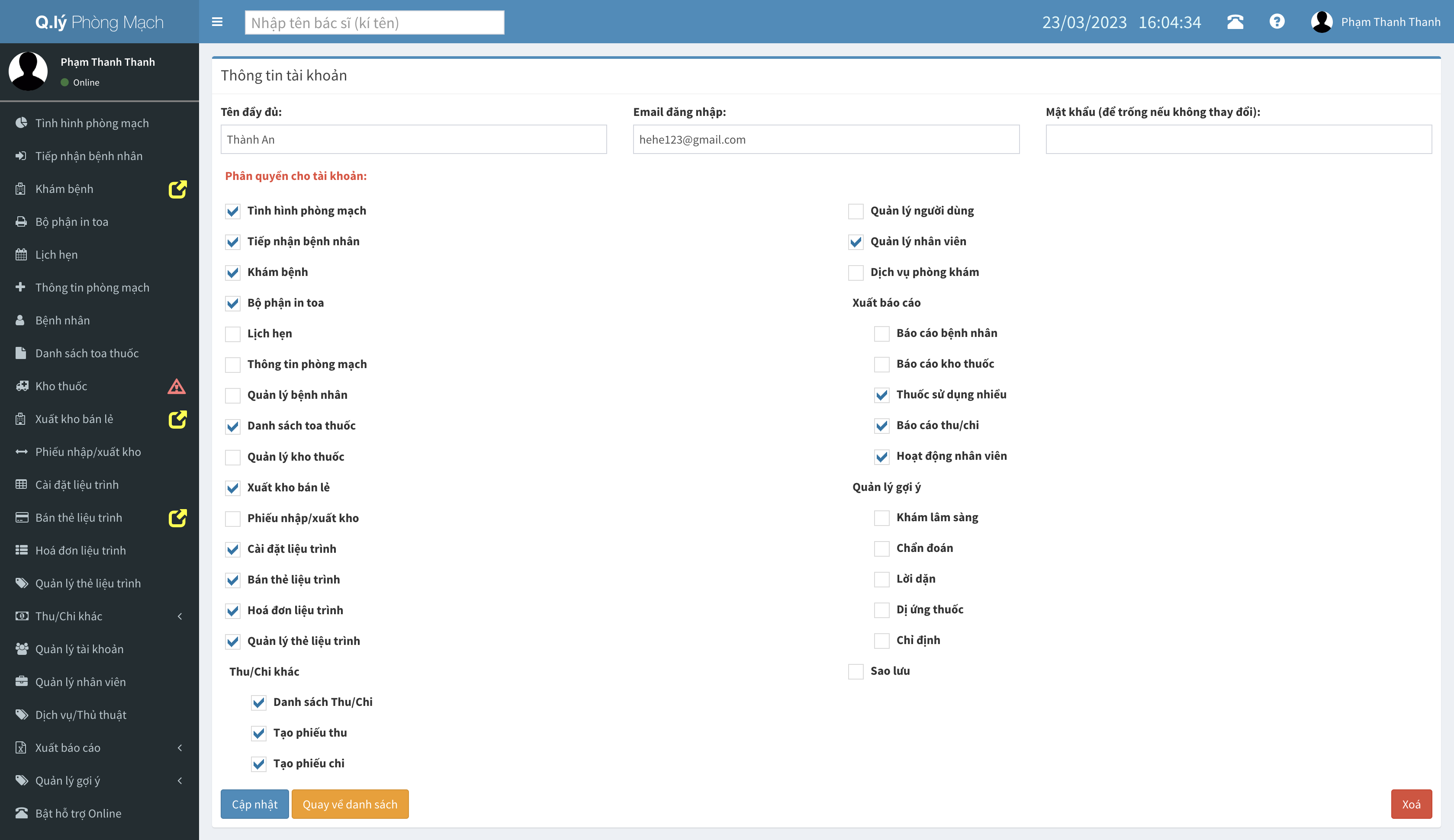Toggle the sidebar hamburger menu icon
This screenshot has width=1454, height=840.
pyautogui.click(x=217, y=22)
